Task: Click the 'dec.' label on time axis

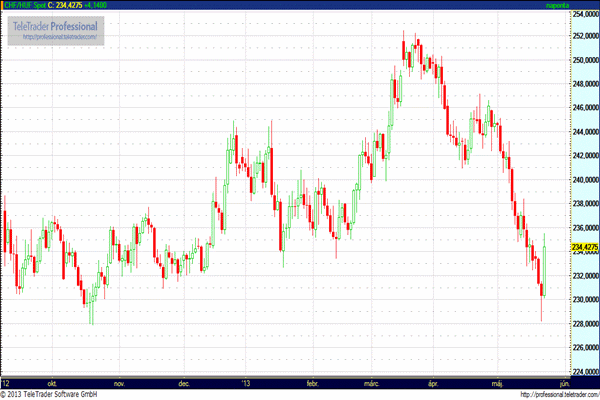Action: click(183, 382)
